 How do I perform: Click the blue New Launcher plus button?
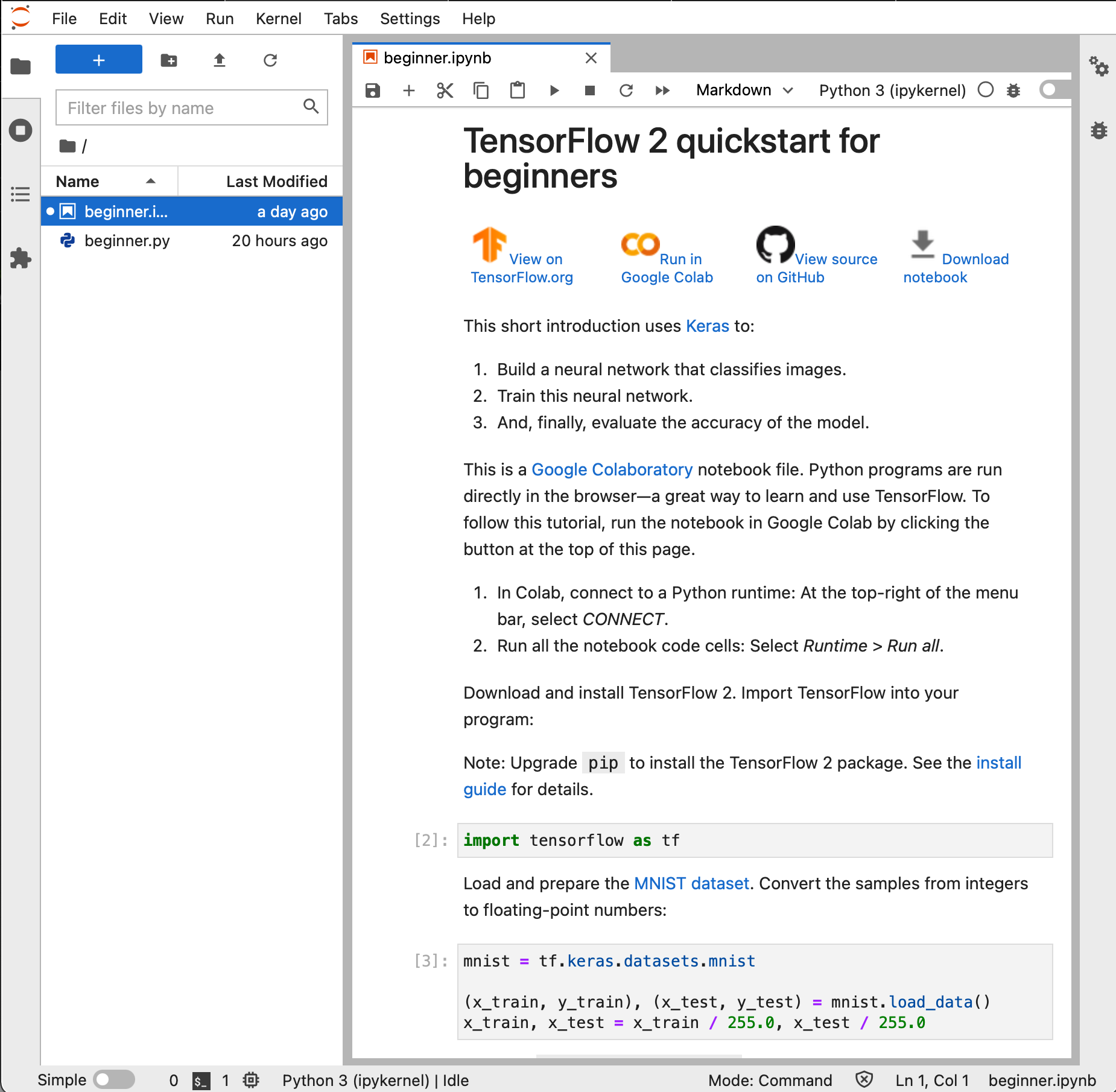coord(99,60)
